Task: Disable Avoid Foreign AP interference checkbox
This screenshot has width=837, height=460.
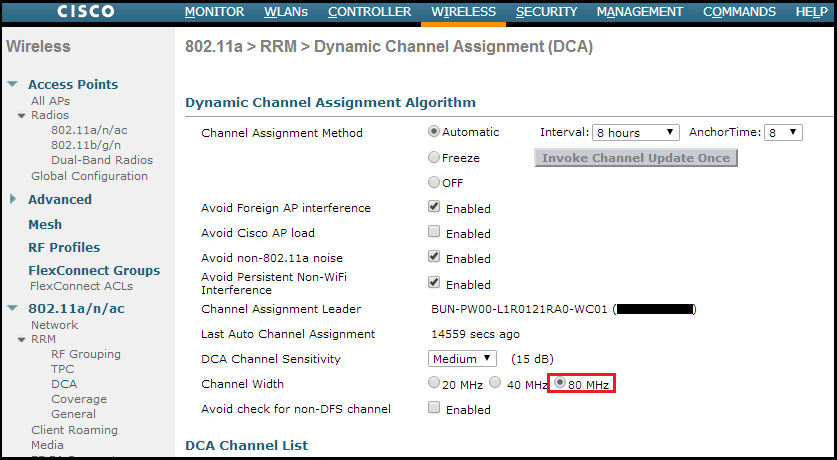Action: 434,207
